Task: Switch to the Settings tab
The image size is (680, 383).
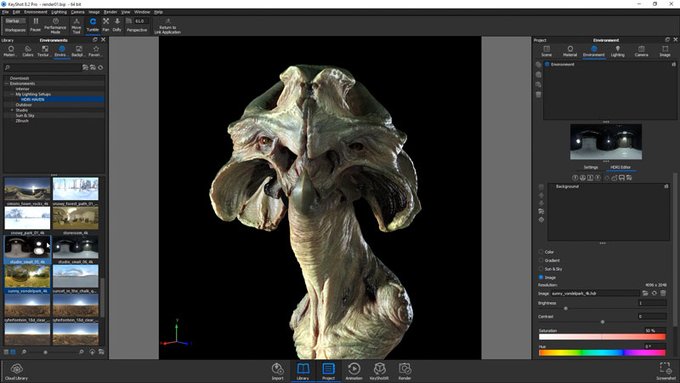Action: pos(591,167)
